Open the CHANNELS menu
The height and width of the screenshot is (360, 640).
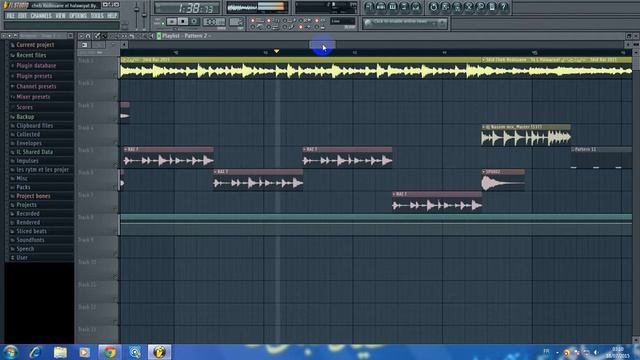coord(41,16)
